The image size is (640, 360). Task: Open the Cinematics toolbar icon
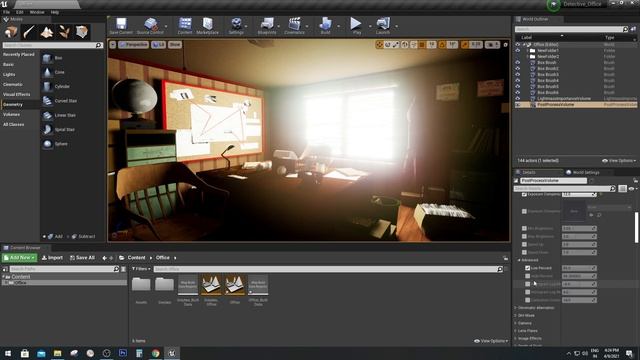(x=294, y=26)
